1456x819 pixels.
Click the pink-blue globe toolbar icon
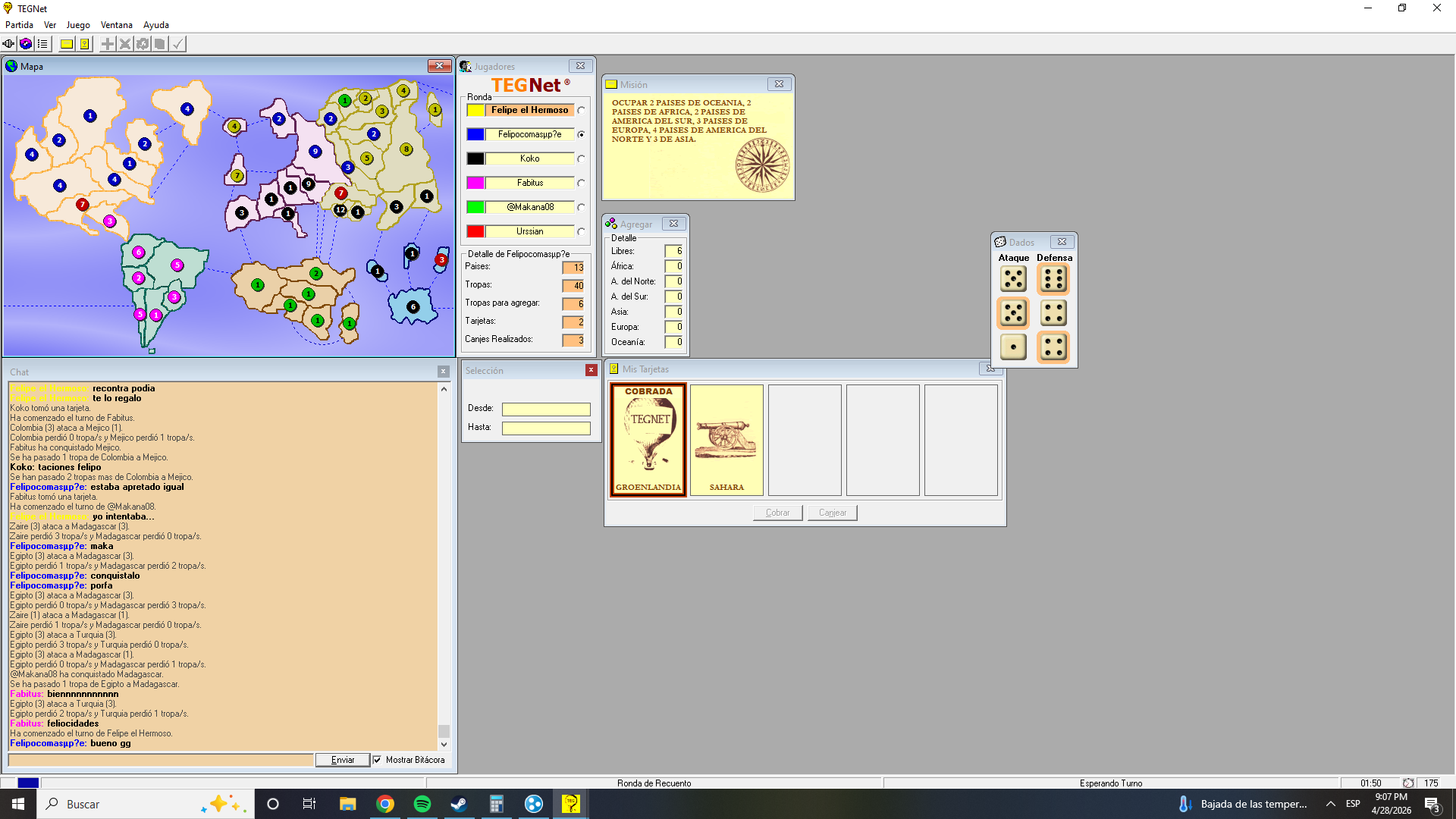(26, 44)
